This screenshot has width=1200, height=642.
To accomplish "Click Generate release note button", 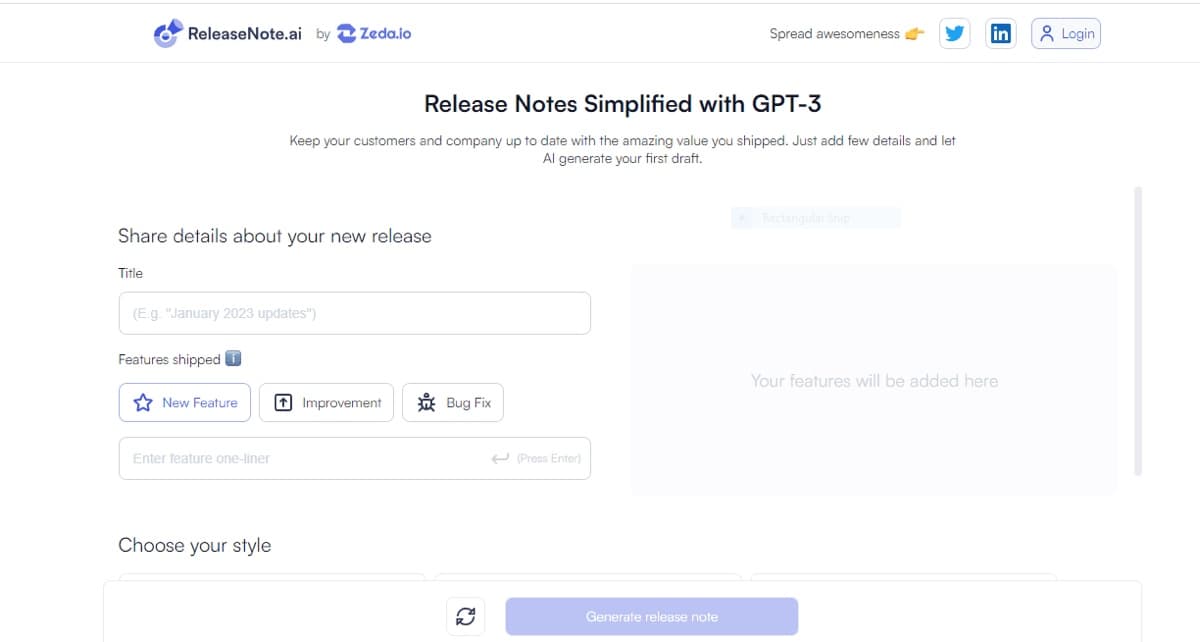I will 652,616.
